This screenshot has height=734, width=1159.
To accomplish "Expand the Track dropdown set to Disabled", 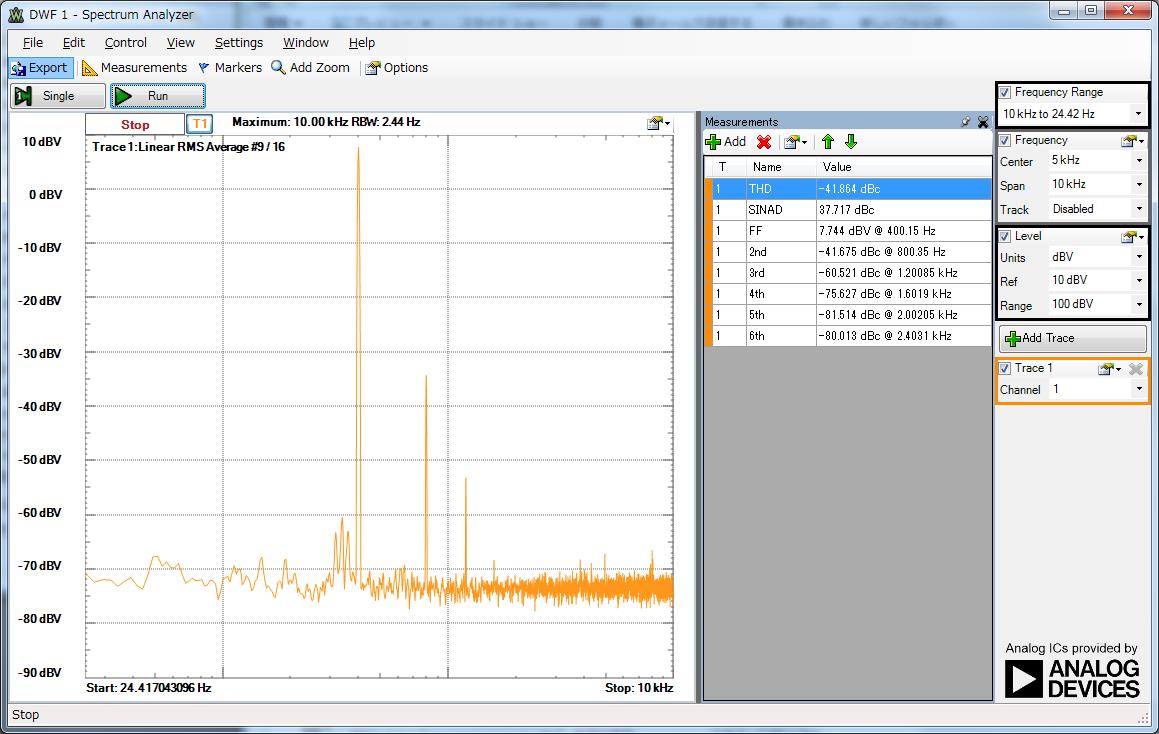I will click(x=1139, y=209).
